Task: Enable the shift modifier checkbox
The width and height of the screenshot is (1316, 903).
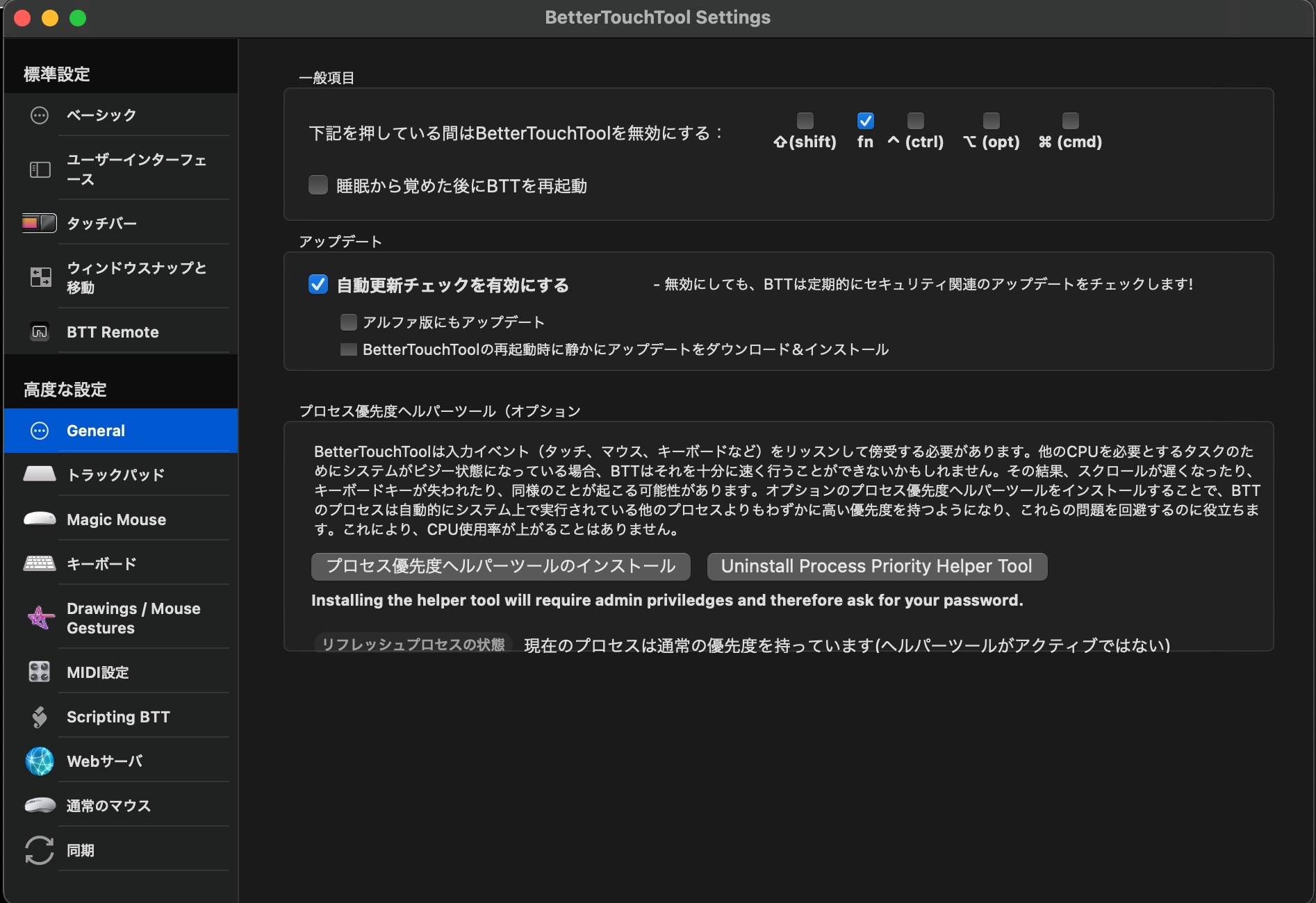Action: pos(805,121)
